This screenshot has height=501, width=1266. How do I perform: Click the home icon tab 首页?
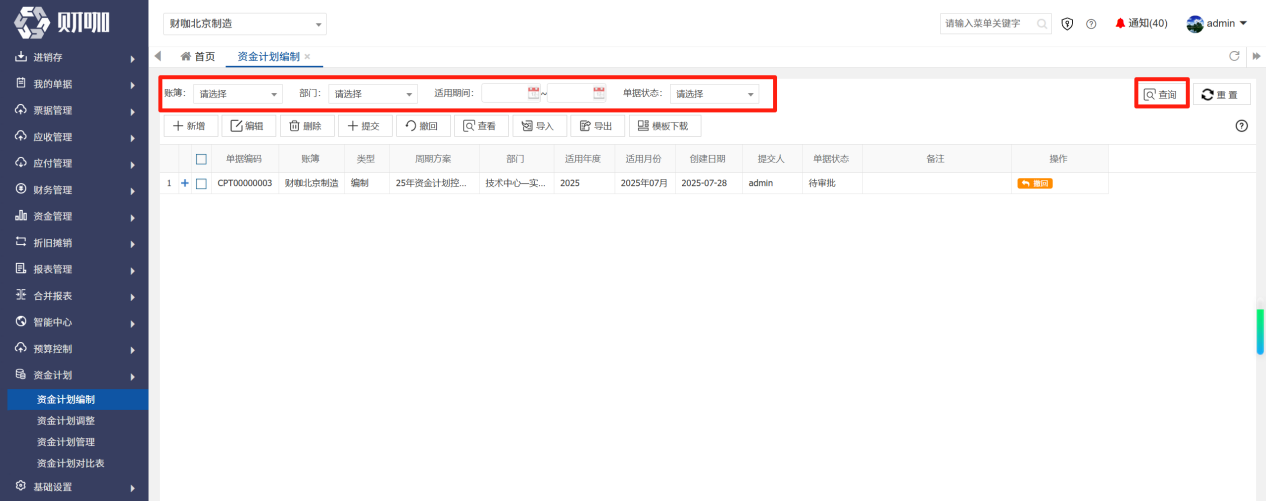(x=197, y=56)
